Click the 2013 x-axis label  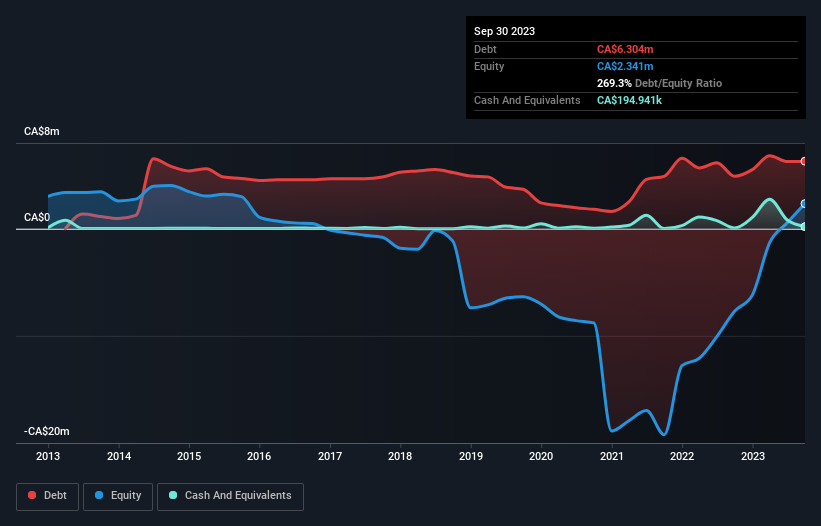[x=48, y=456]
